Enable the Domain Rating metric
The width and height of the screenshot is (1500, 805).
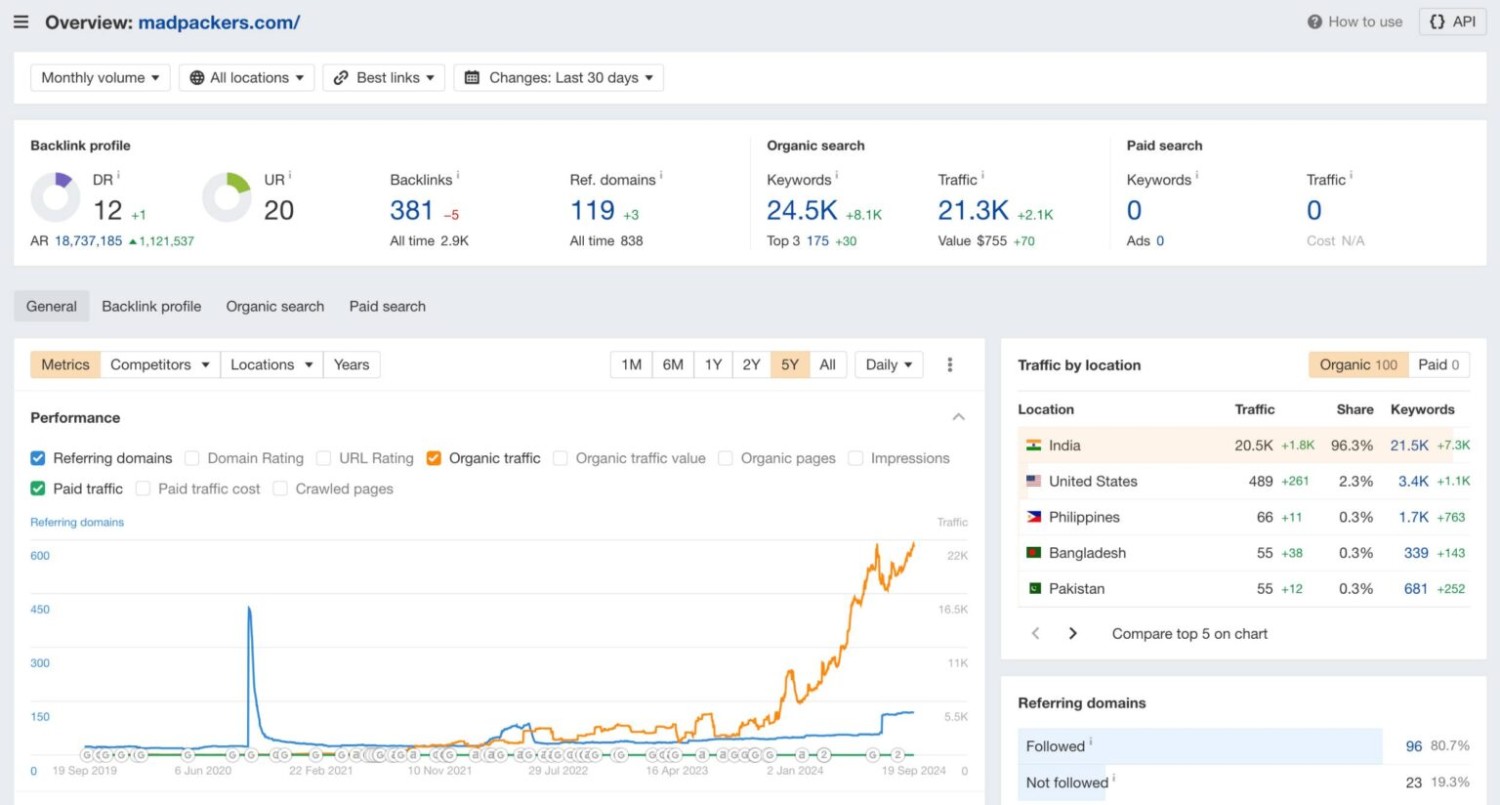pos(191,458)
